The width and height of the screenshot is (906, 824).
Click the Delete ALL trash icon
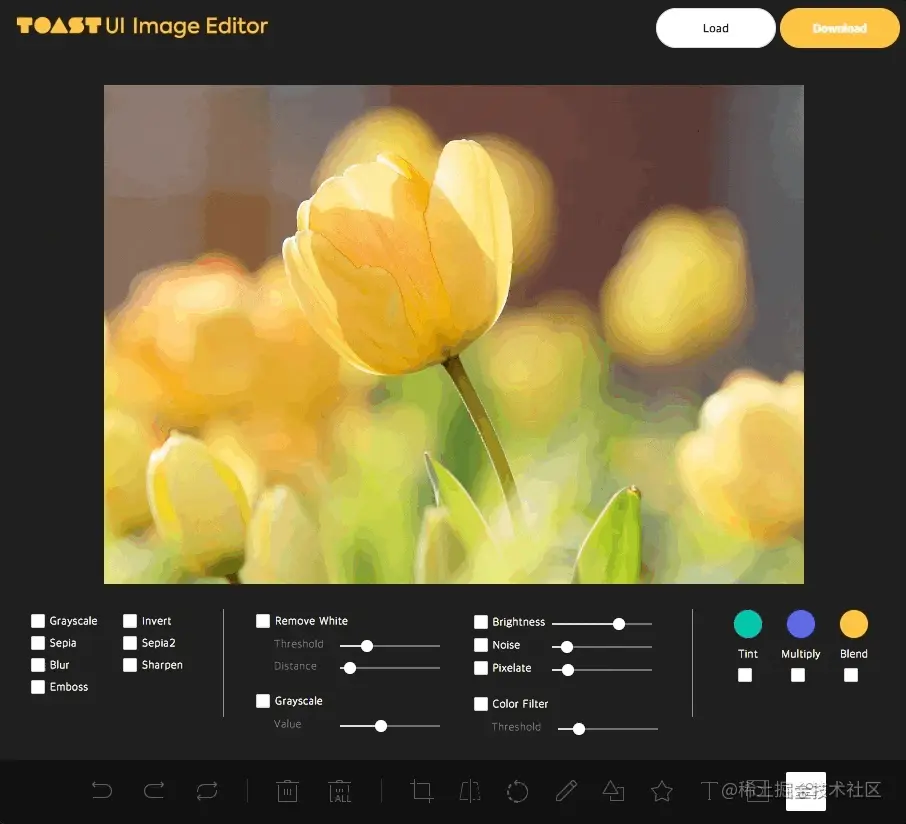point(340,791)
